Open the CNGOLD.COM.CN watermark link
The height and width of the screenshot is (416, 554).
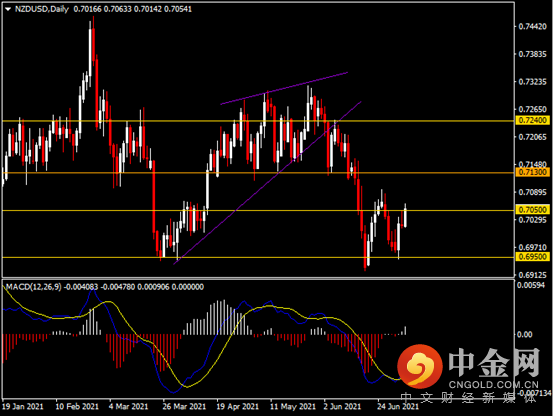pos(493,385)
